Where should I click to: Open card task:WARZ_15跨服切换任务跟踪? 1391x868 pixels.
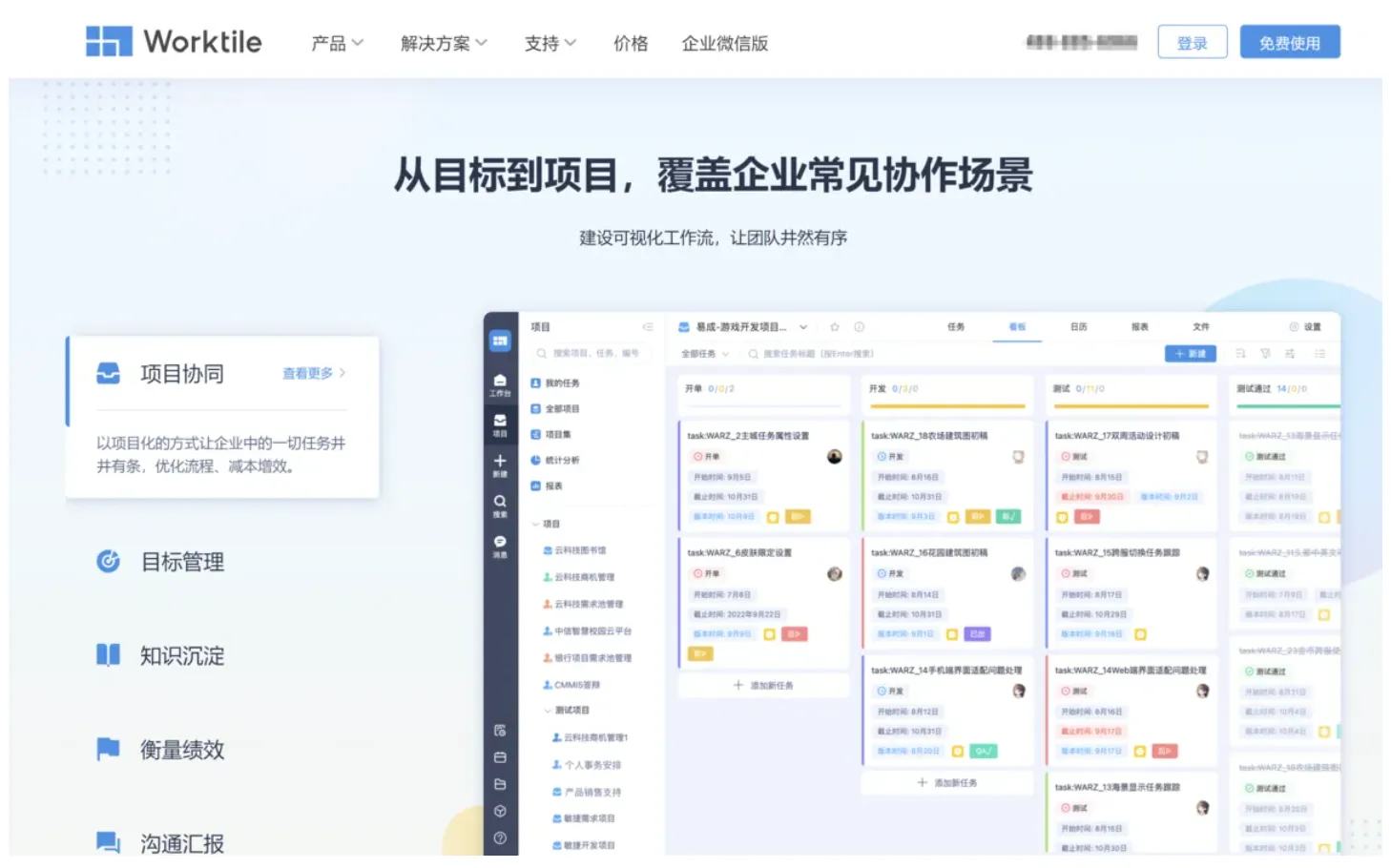1131,591
